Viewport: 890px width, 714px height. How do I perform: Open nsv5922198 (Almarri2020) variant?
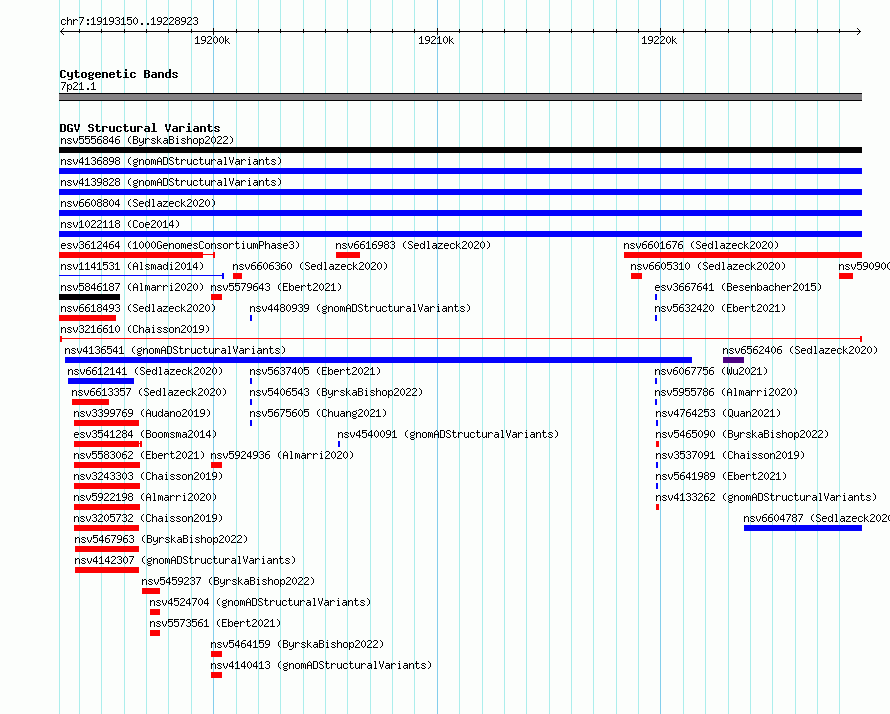[x=145, y=497]
